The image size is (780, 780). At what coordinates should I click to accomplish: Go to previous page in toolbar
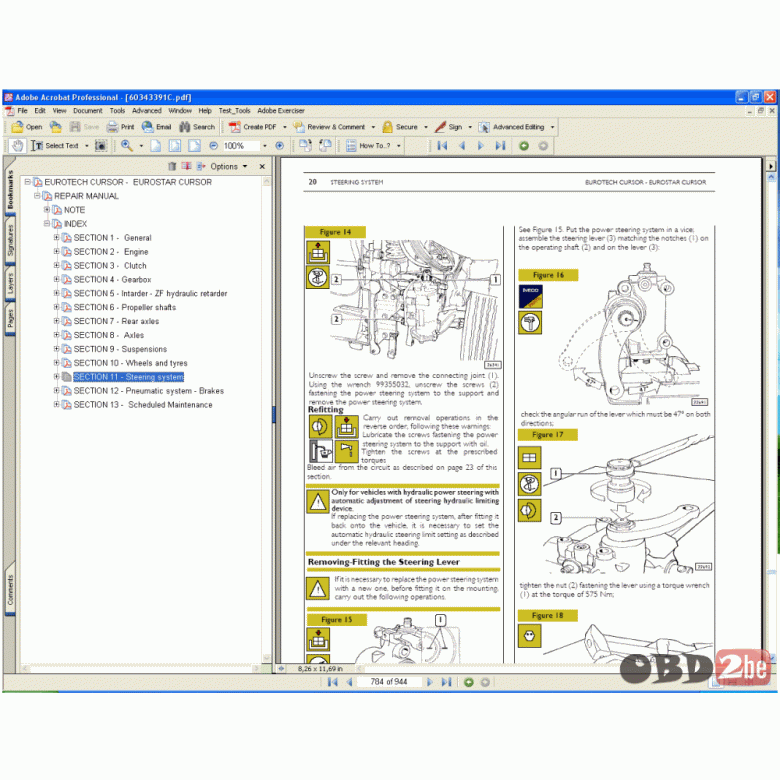pos(462,146)
